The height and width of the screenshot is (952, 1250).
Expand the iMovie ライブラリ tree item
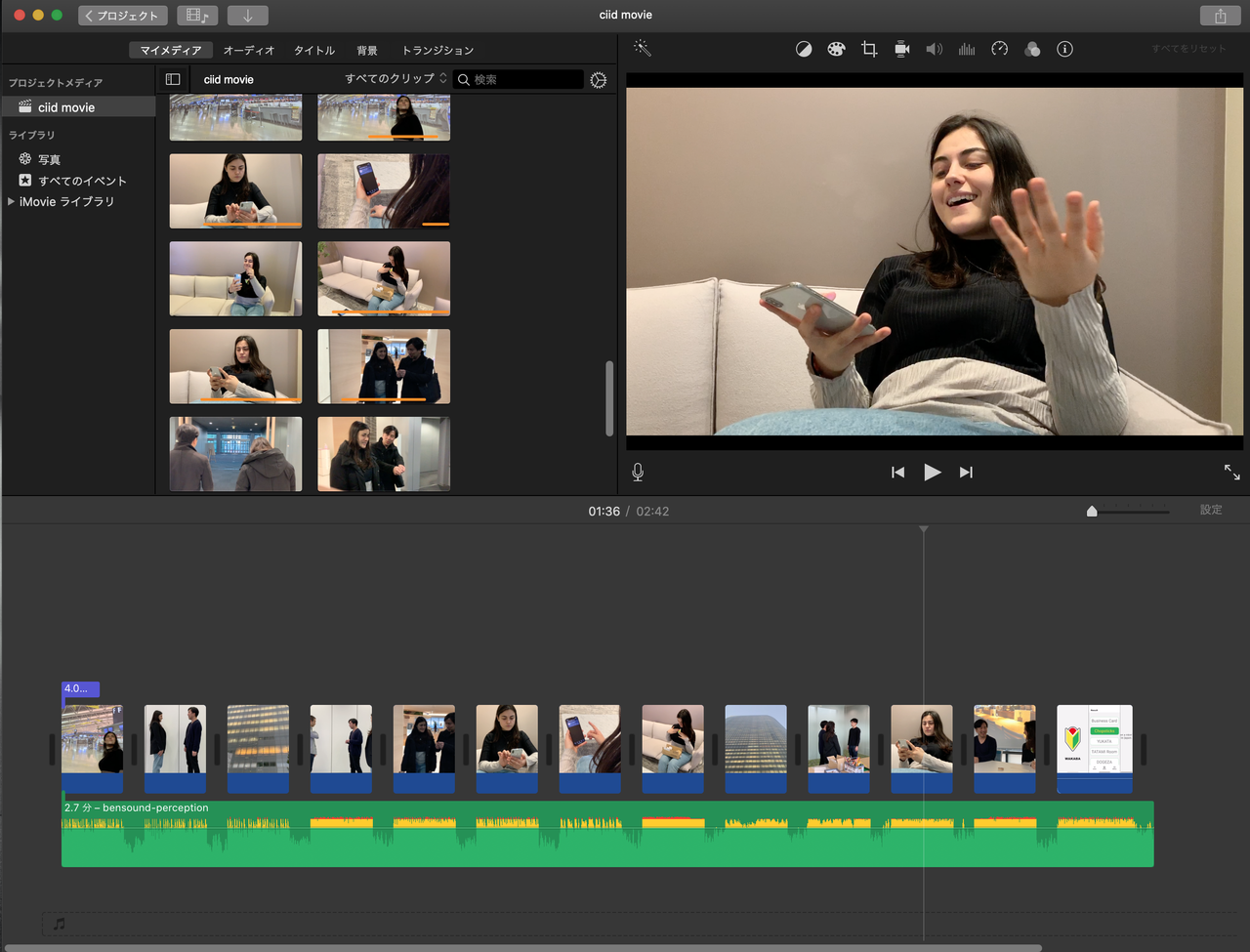point(11,201)
